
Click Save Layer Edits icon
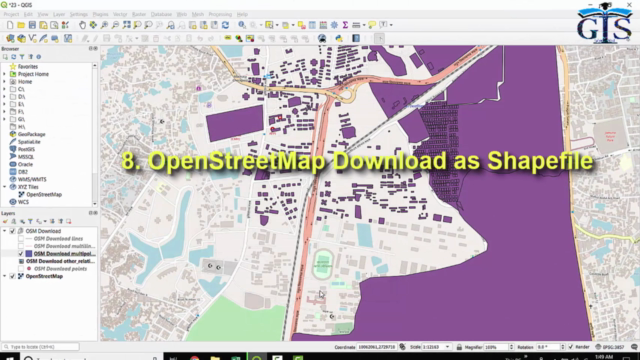107,38
